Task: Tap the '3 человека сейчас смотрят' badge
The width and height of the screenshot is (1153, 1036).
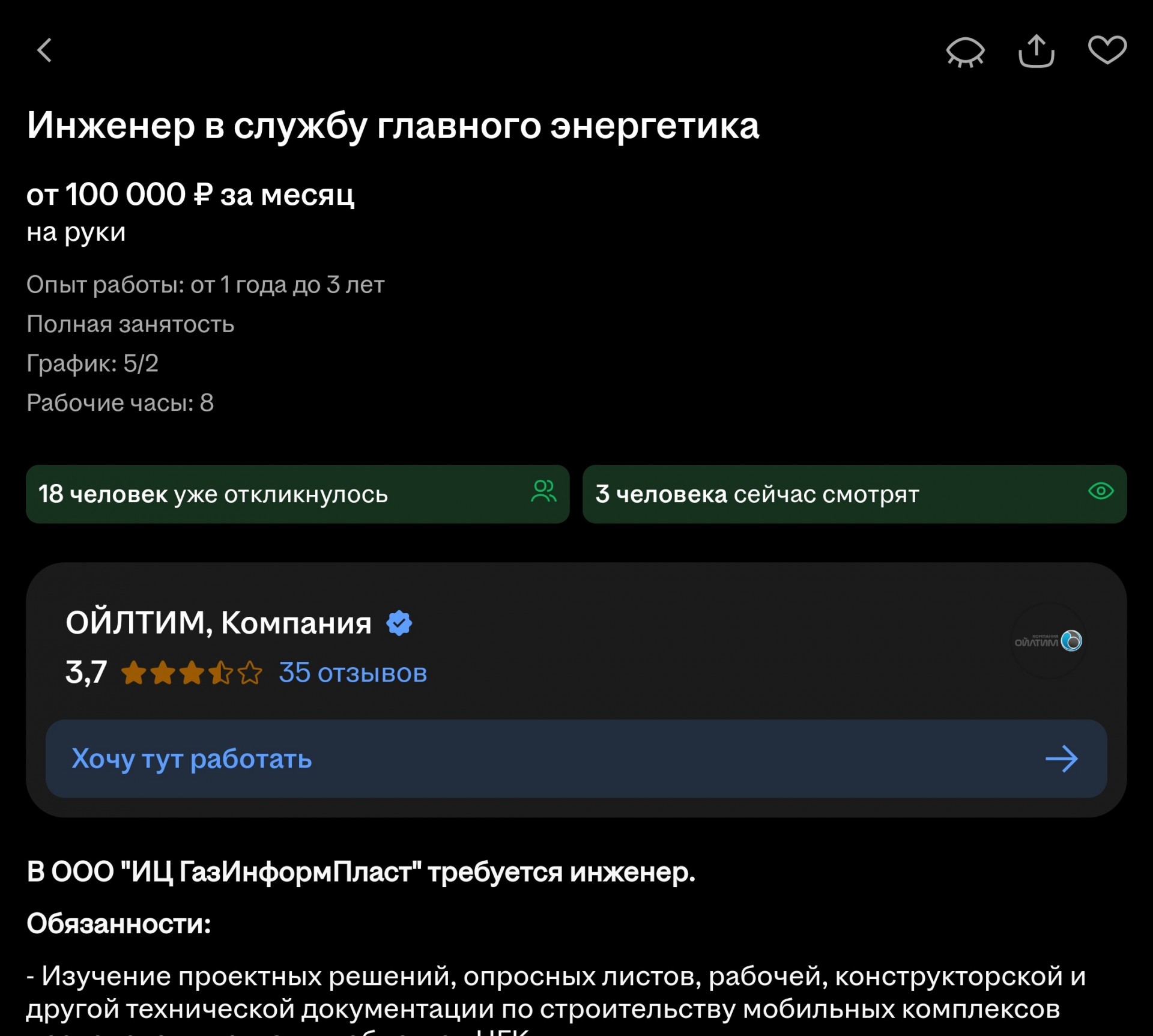Action: click(x=855, y=494)
